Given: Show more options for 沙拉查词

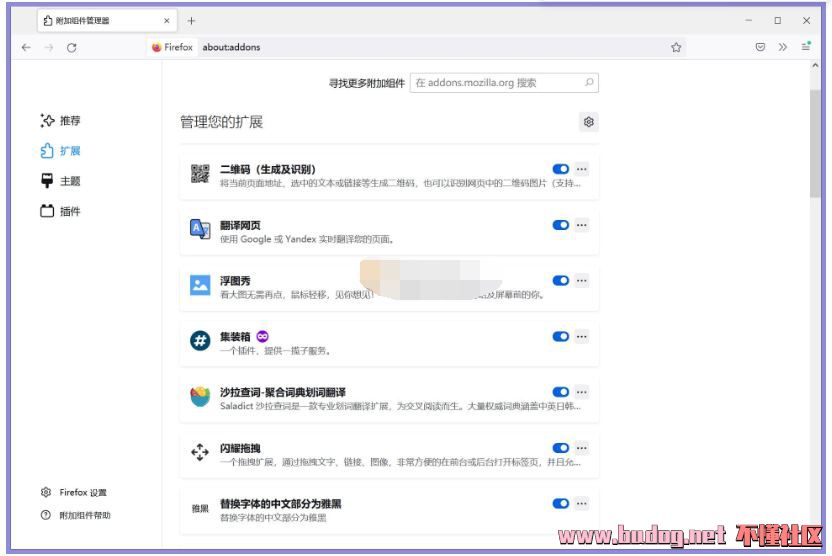Looking at the screenshot, I should coord(582,392).
